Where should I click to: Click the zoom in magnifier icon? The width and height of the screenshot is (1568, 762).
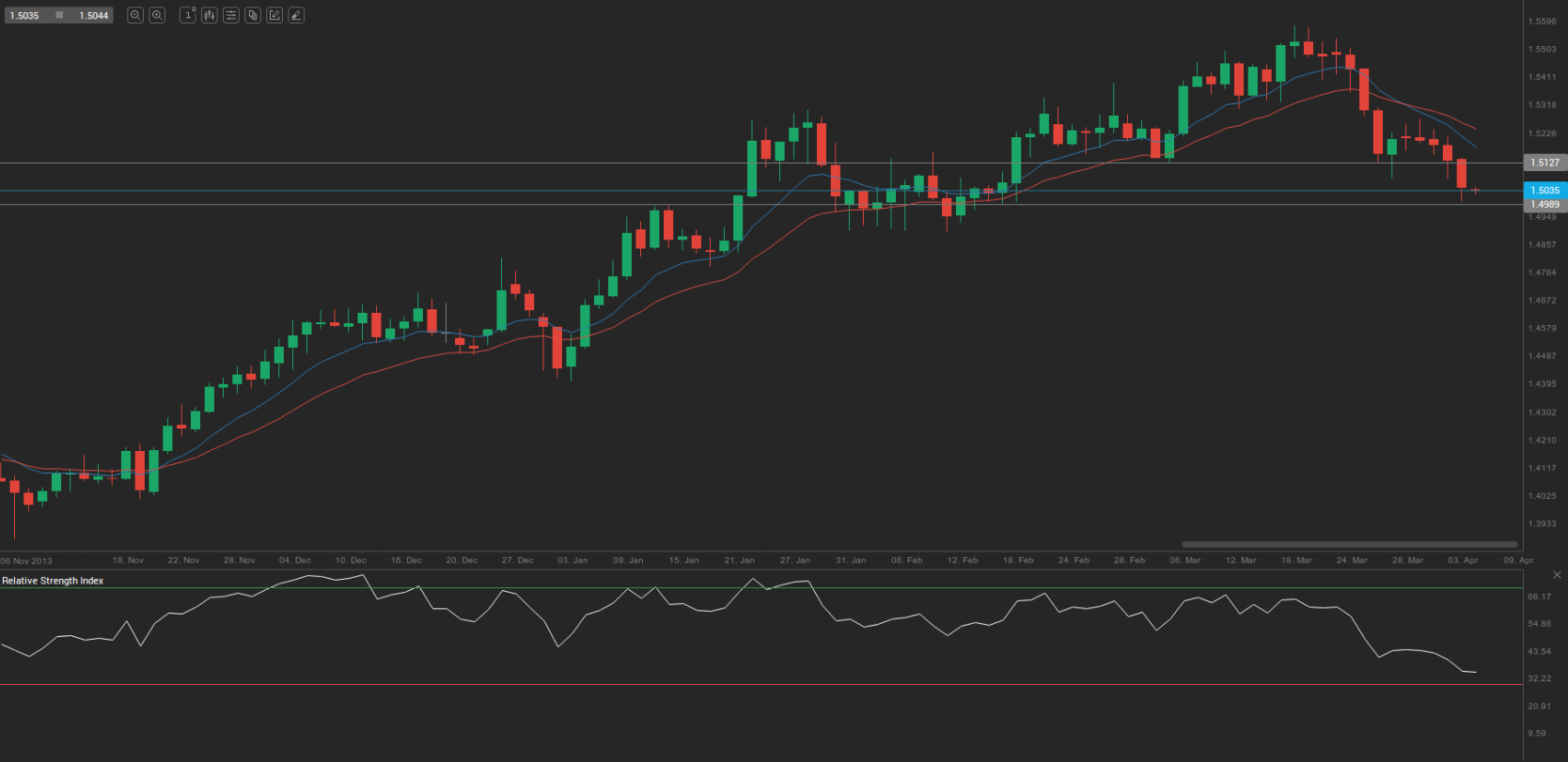[x=157, y=15]
